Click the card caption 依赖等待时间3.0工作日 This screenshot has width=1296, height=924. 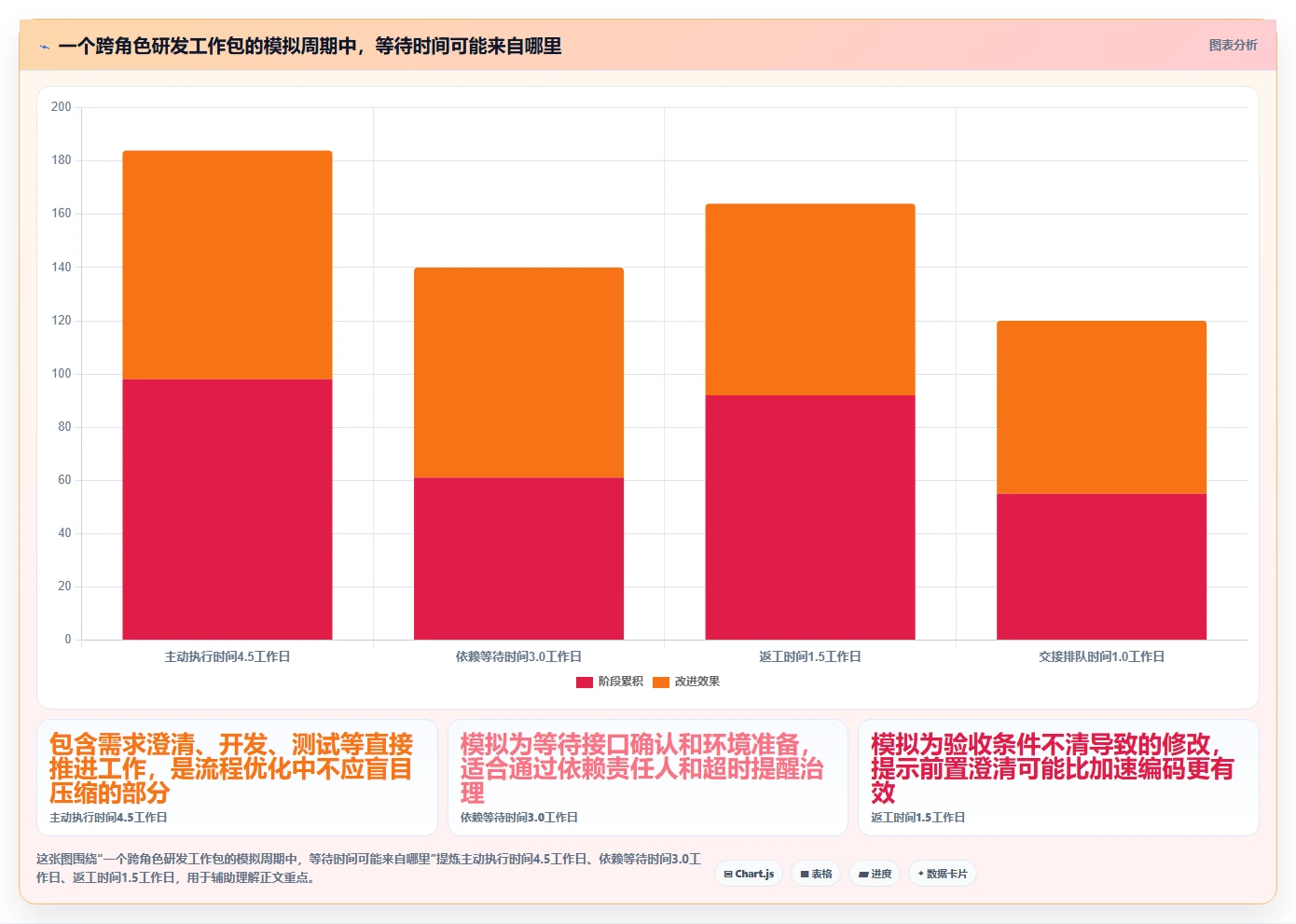tap(518, 818)
